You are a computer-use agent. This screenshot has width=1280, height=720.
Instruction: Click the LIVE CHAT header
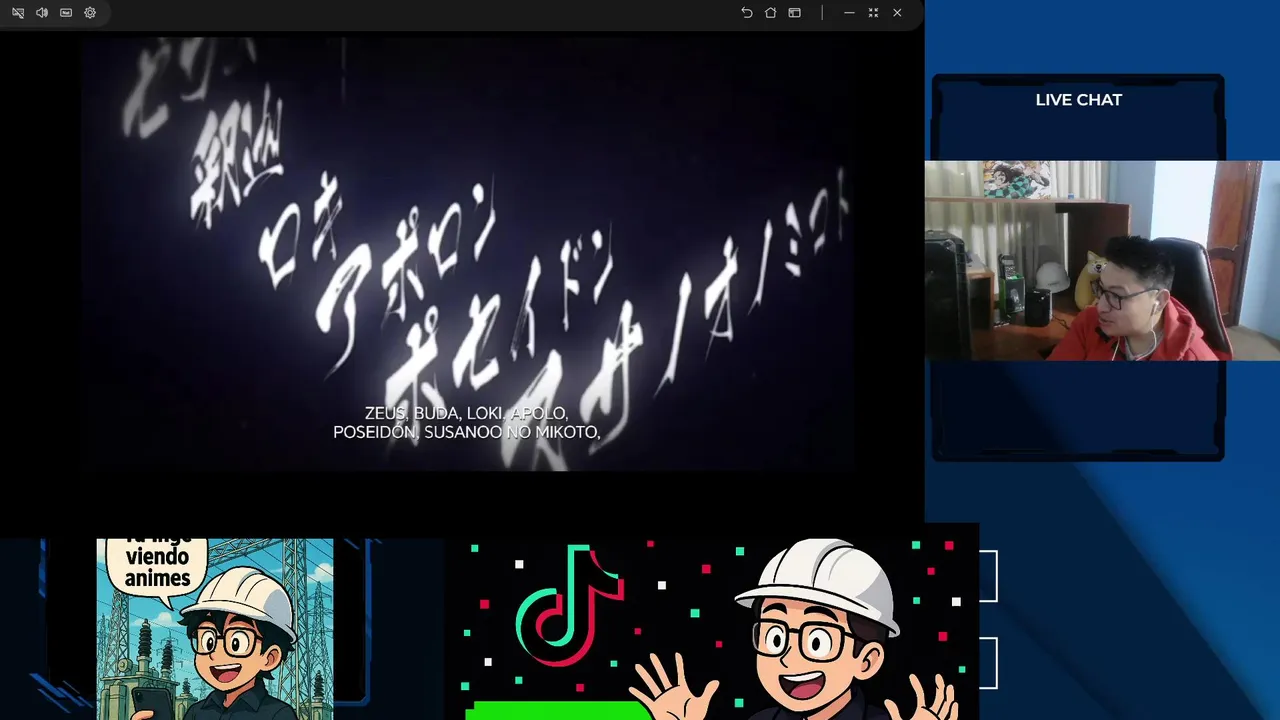click(x=1079, y=100)
